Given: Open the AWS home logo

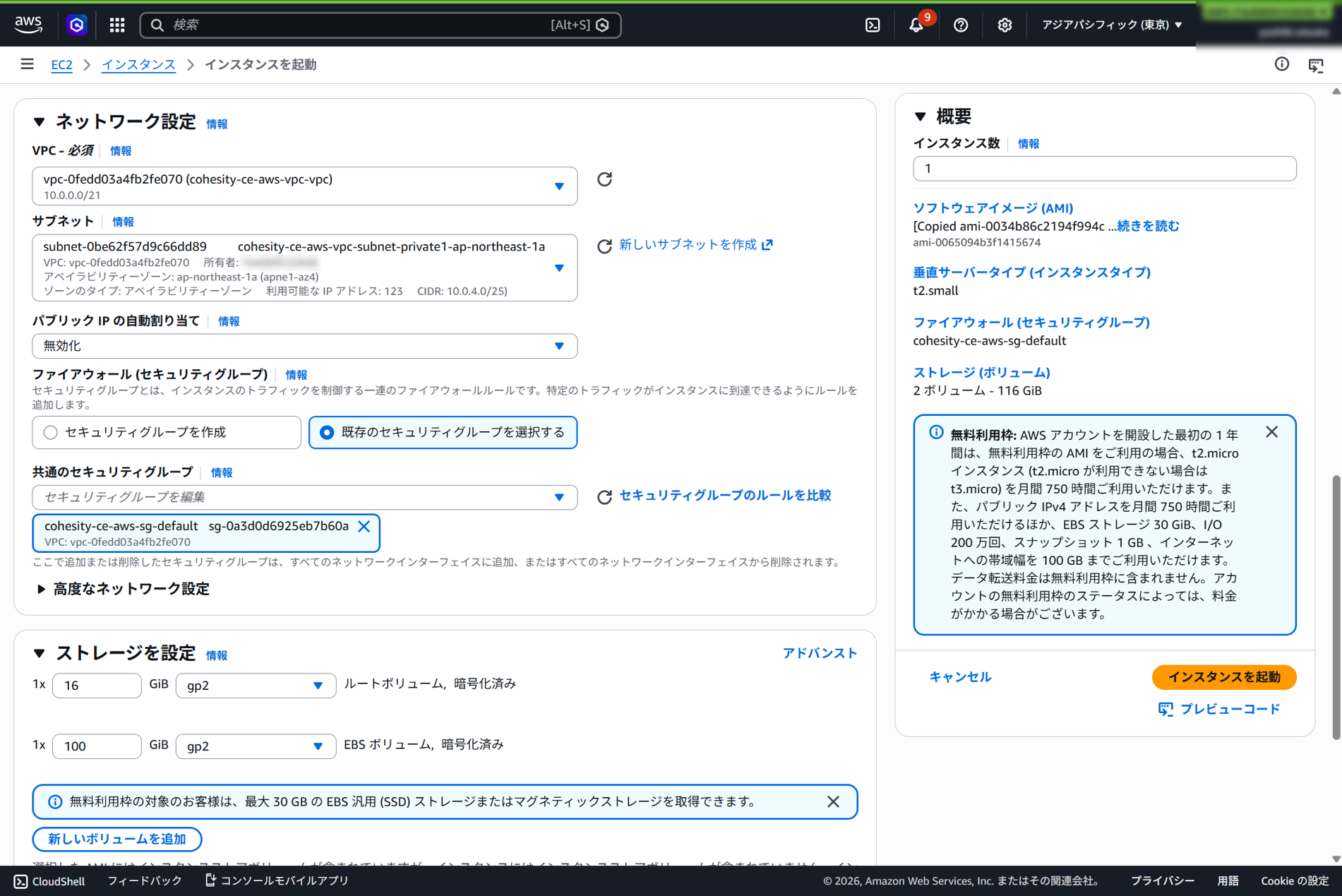Looking at the screenshot, I should coord(28,24).
